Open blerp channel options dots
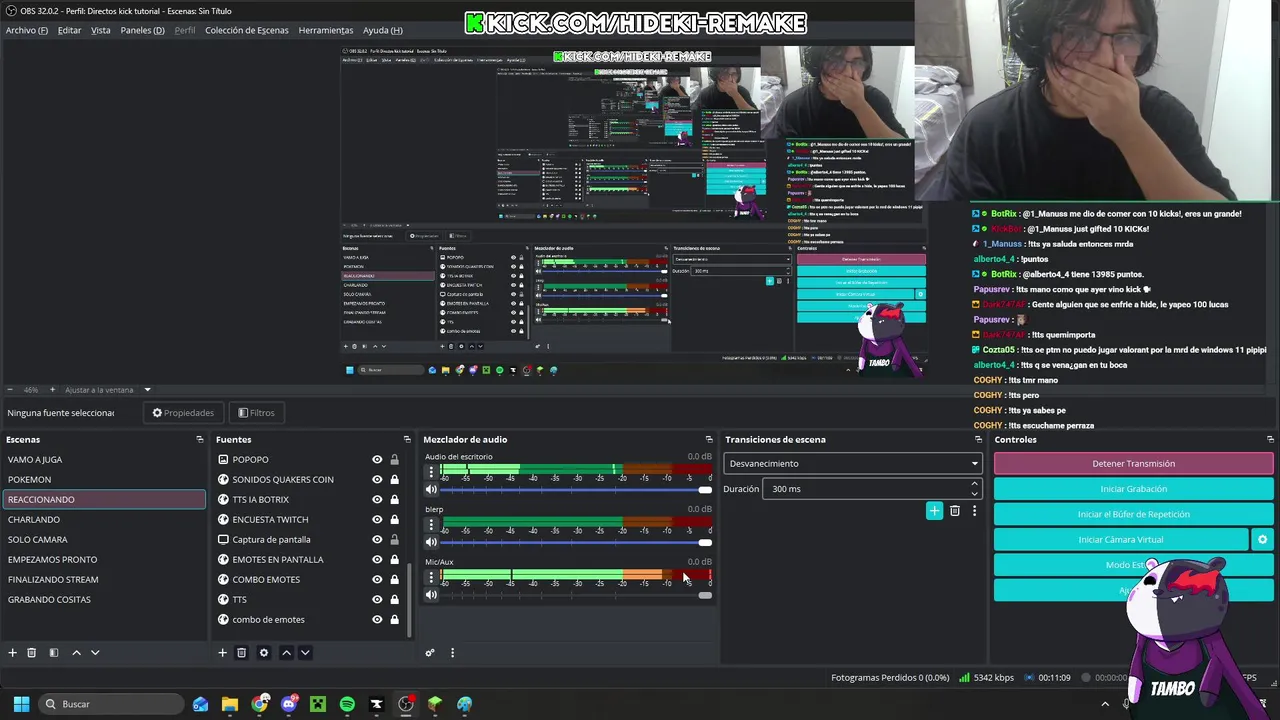 coord(431,524)
